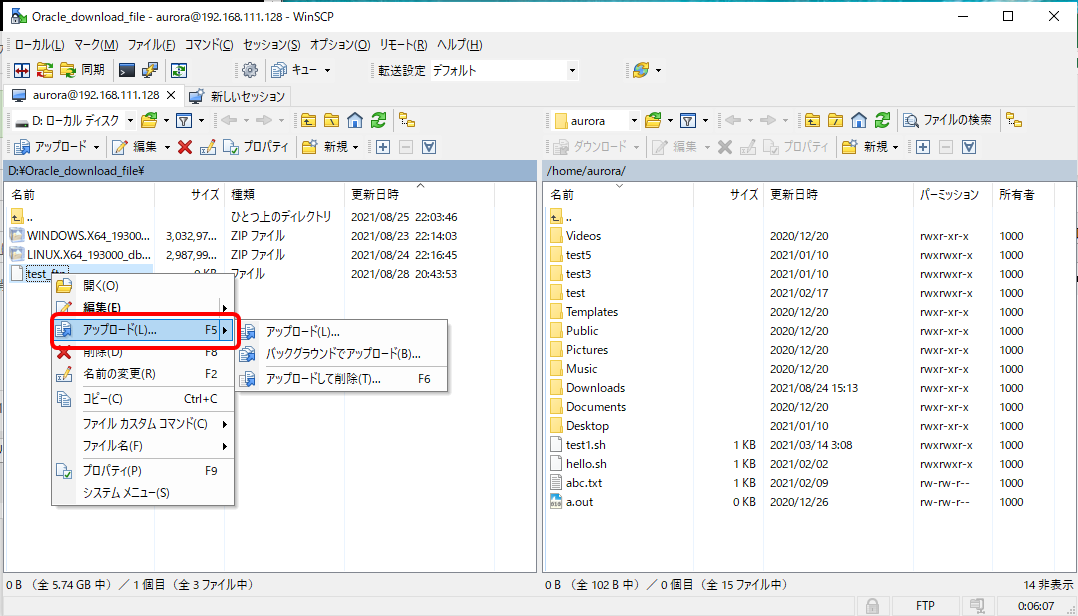Select バックグラウンドでアップロード(B)... submenu item
This screenshot has width=1078, height=616.
342,354
